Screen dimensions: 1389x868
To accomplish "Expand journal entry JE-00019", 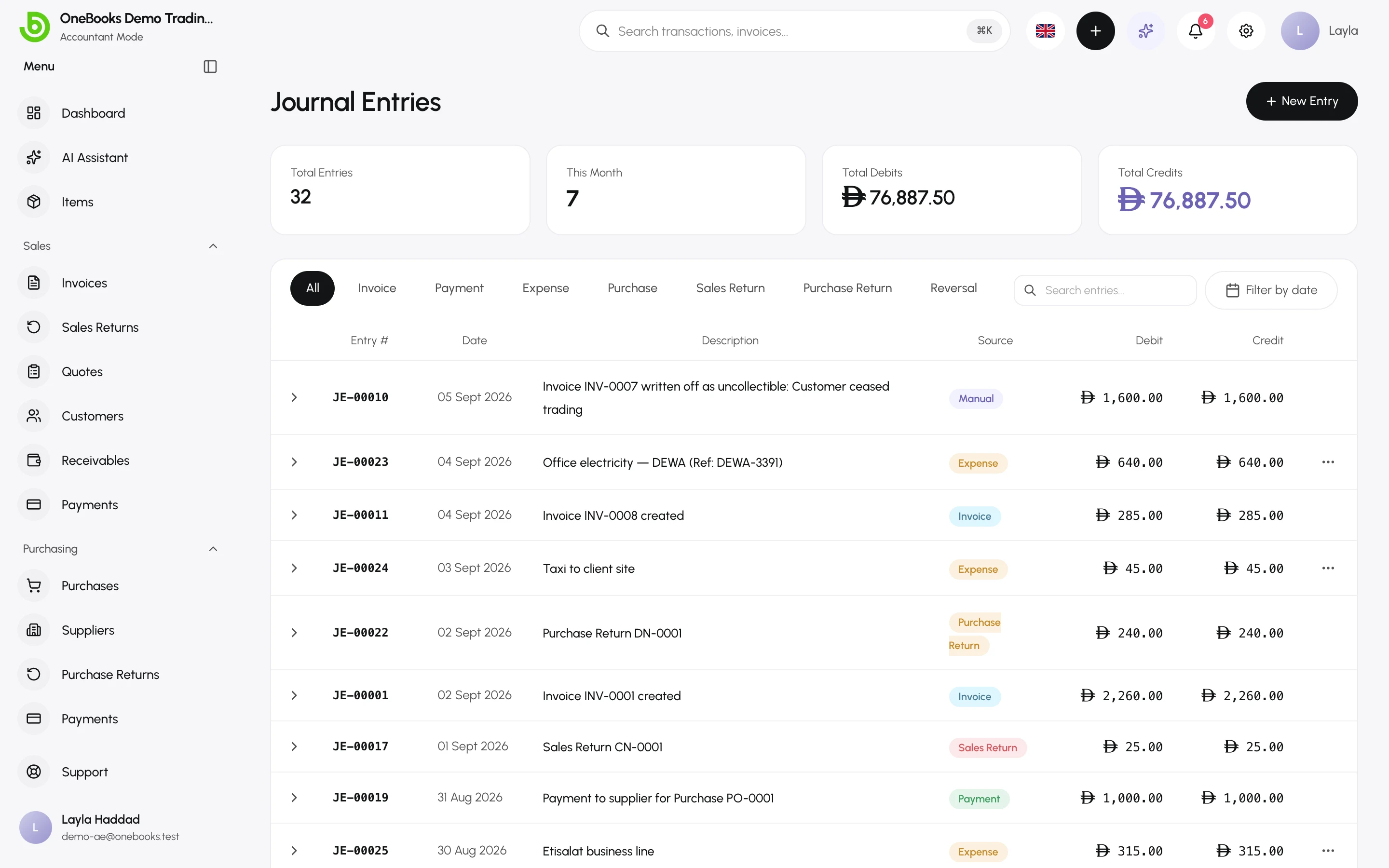I will pyautogui.click(x=294, y=798).
